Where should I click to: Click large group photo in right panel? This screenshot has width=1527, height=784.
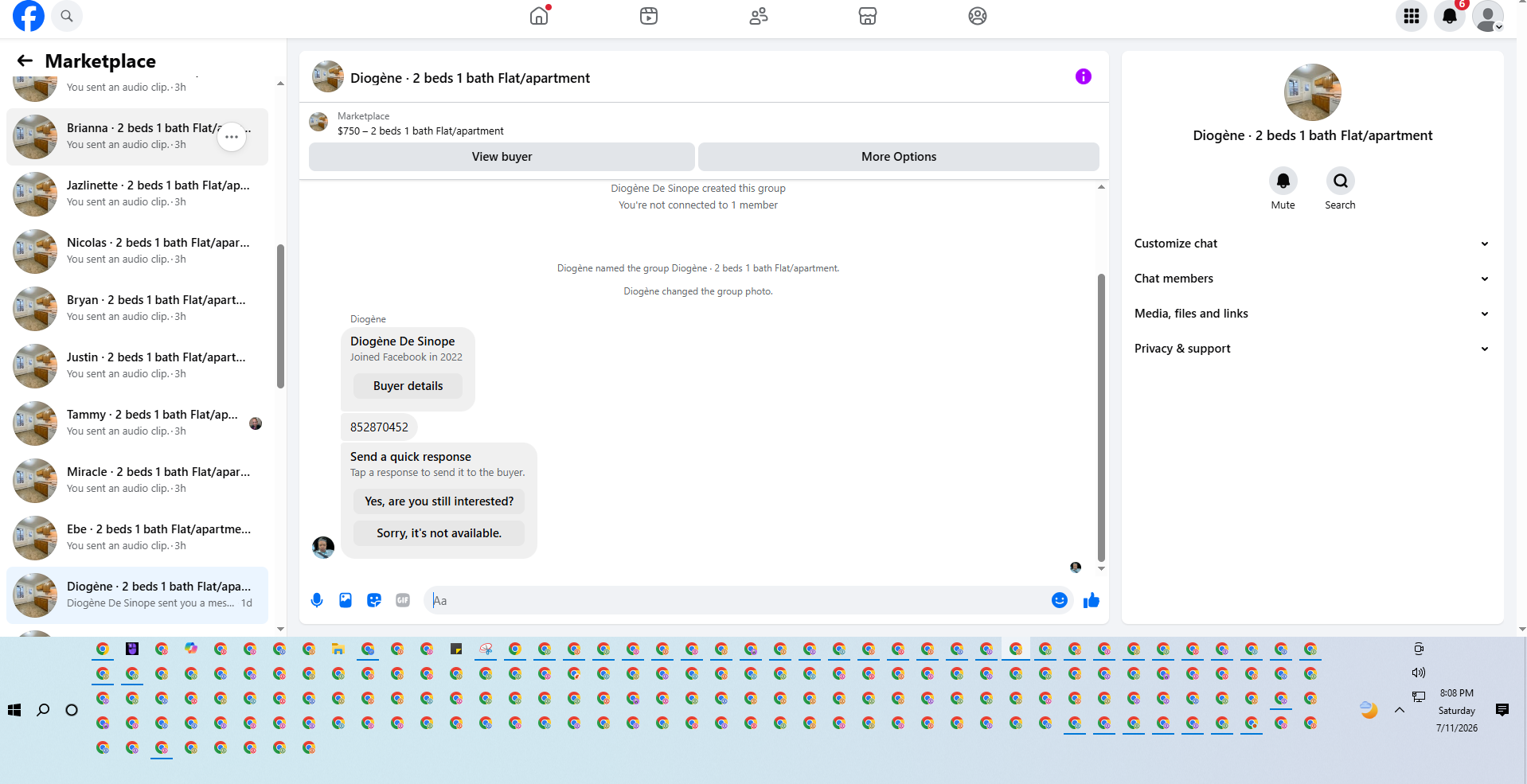point(1312,92)
